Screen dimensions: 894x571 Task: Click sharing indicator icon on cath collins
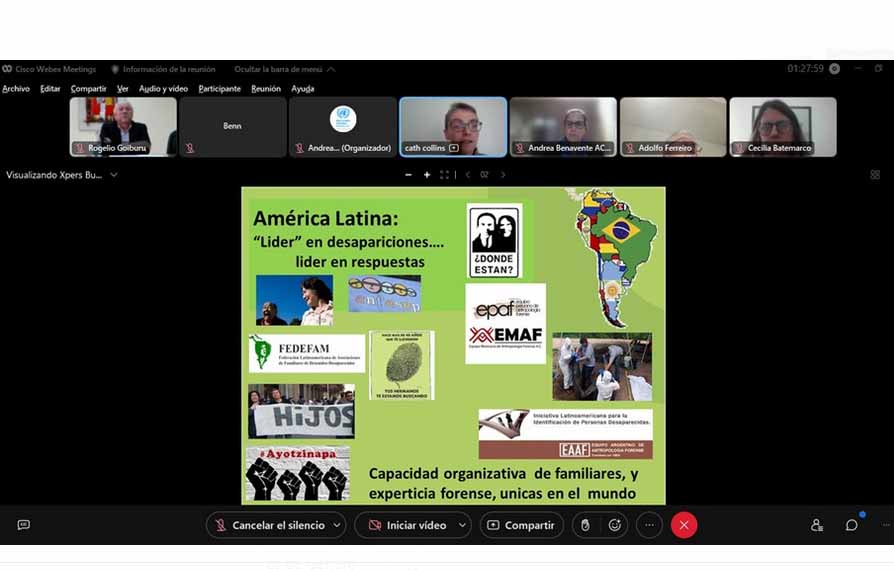[x=454, y=148]
